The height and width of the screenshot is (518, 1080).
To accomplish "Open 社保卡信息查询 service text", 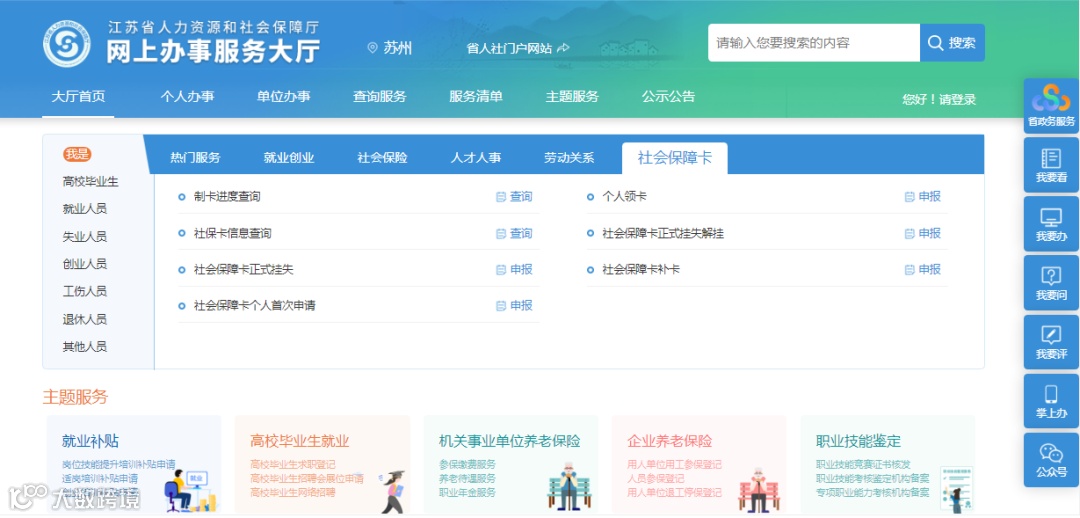I will (233, 234).
